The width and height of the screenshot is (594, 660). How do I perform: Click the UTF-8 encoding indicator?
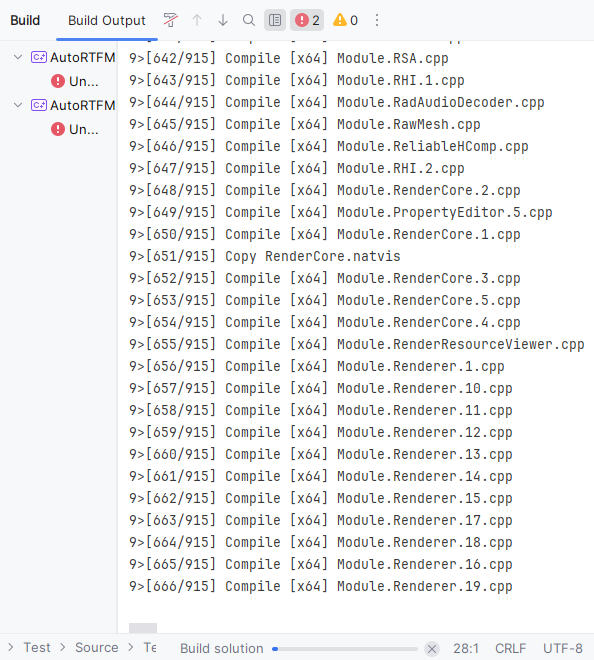(x=563, y=648)
